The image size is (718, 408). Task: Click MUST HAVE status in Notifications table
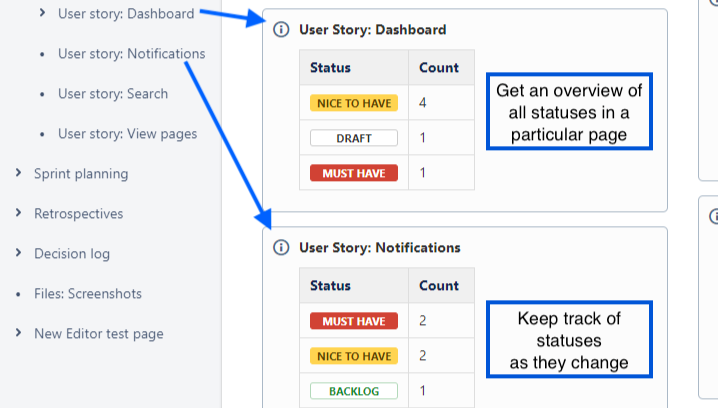tap(354, 321)
